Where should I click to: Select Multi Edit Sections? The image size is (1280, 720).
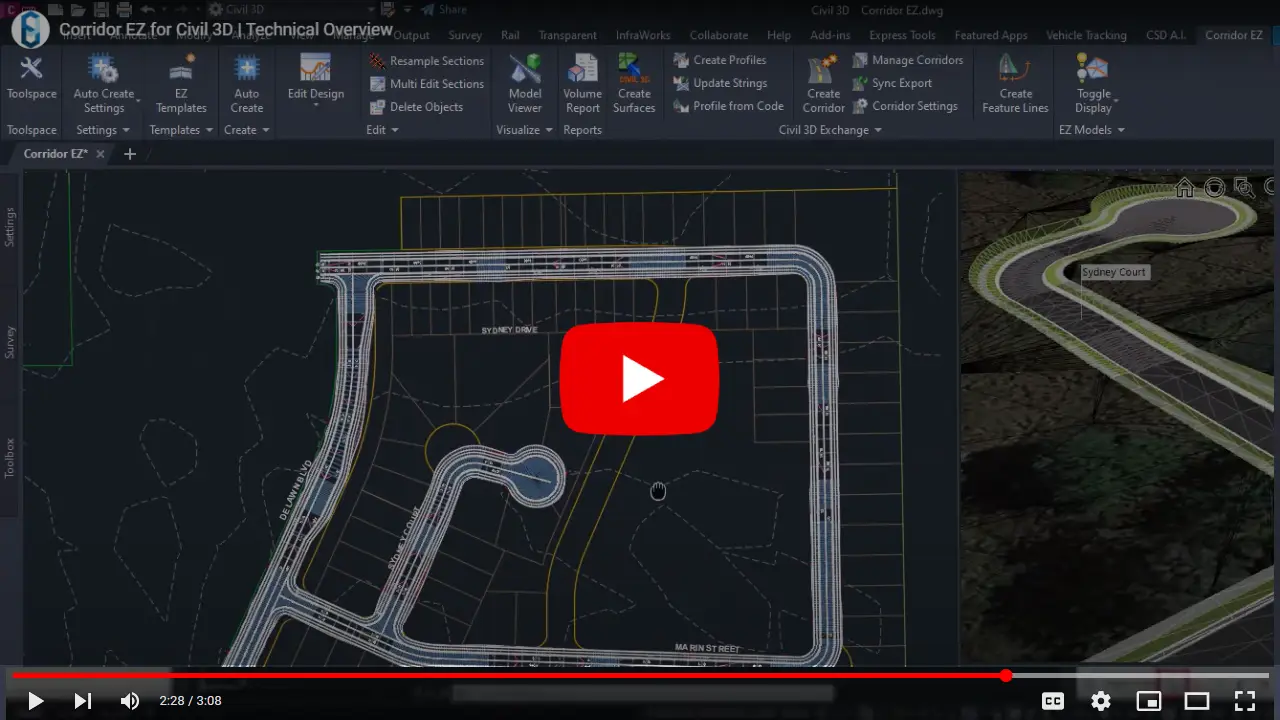click(x=426, y=84)
